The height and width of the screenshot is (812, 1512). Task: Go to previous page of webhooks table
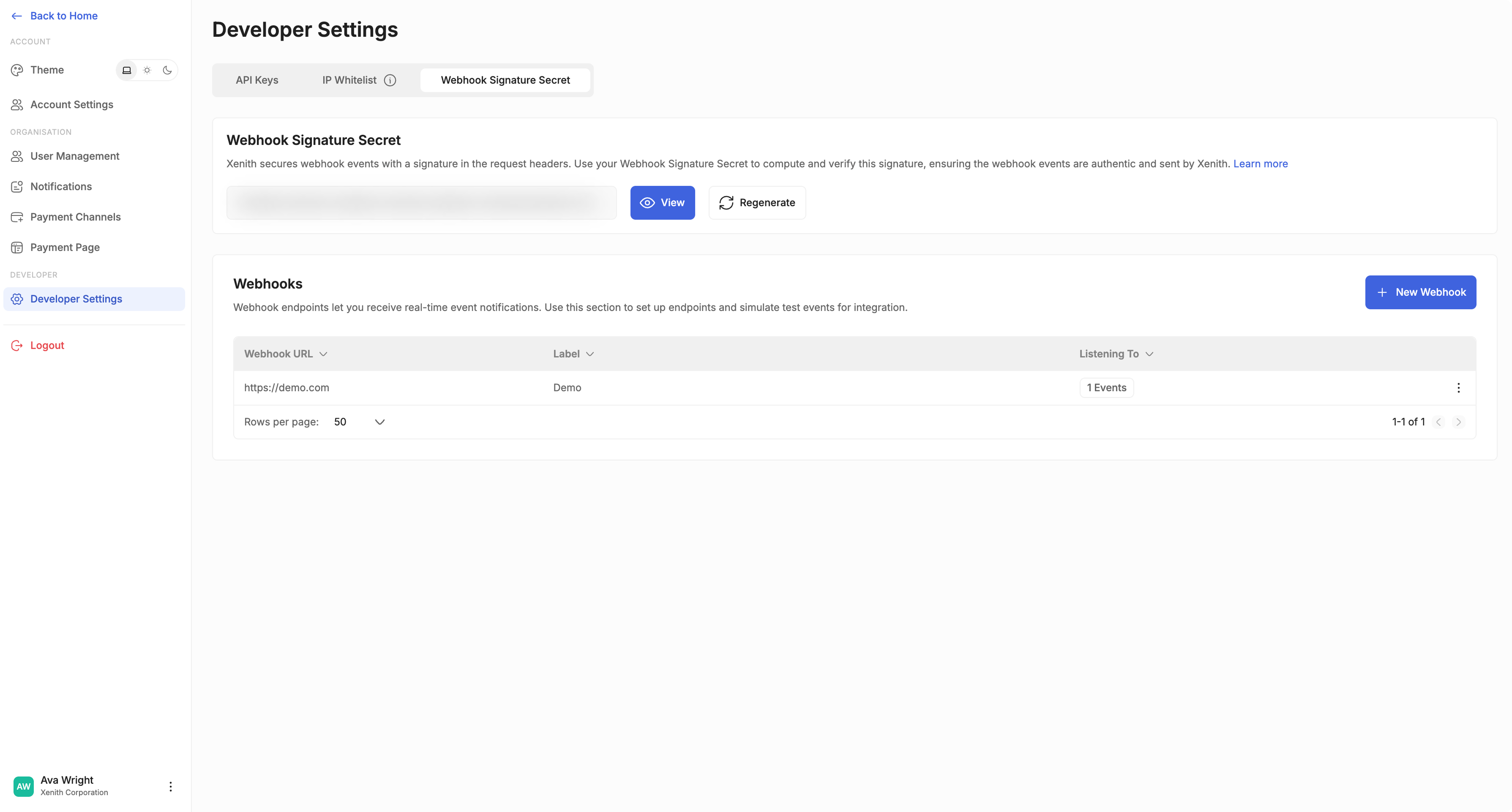[x=1438, y=422]
